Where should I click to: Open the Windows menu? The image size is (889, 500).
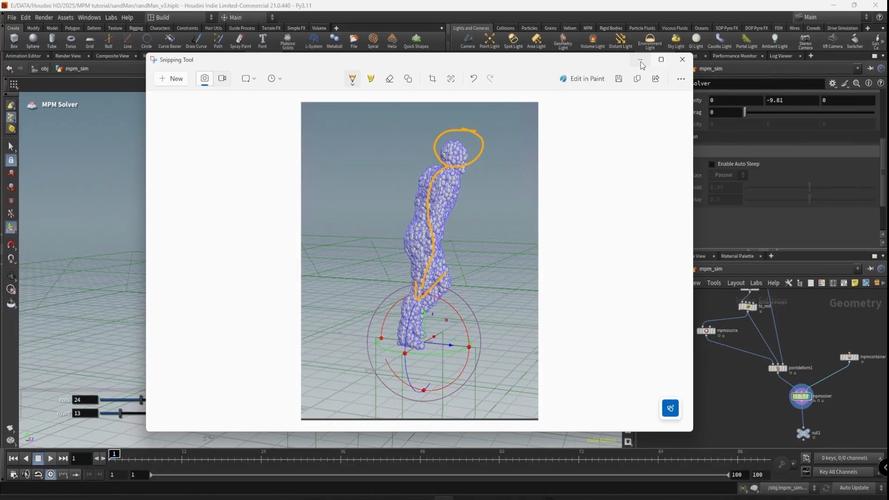[x=89, y=17]
